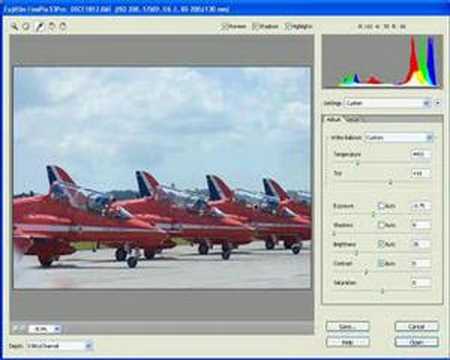The width and height of the screenshot is (450, 360).
Task: Click the zoom-in plus button below preview
Action: pos(22,329)
